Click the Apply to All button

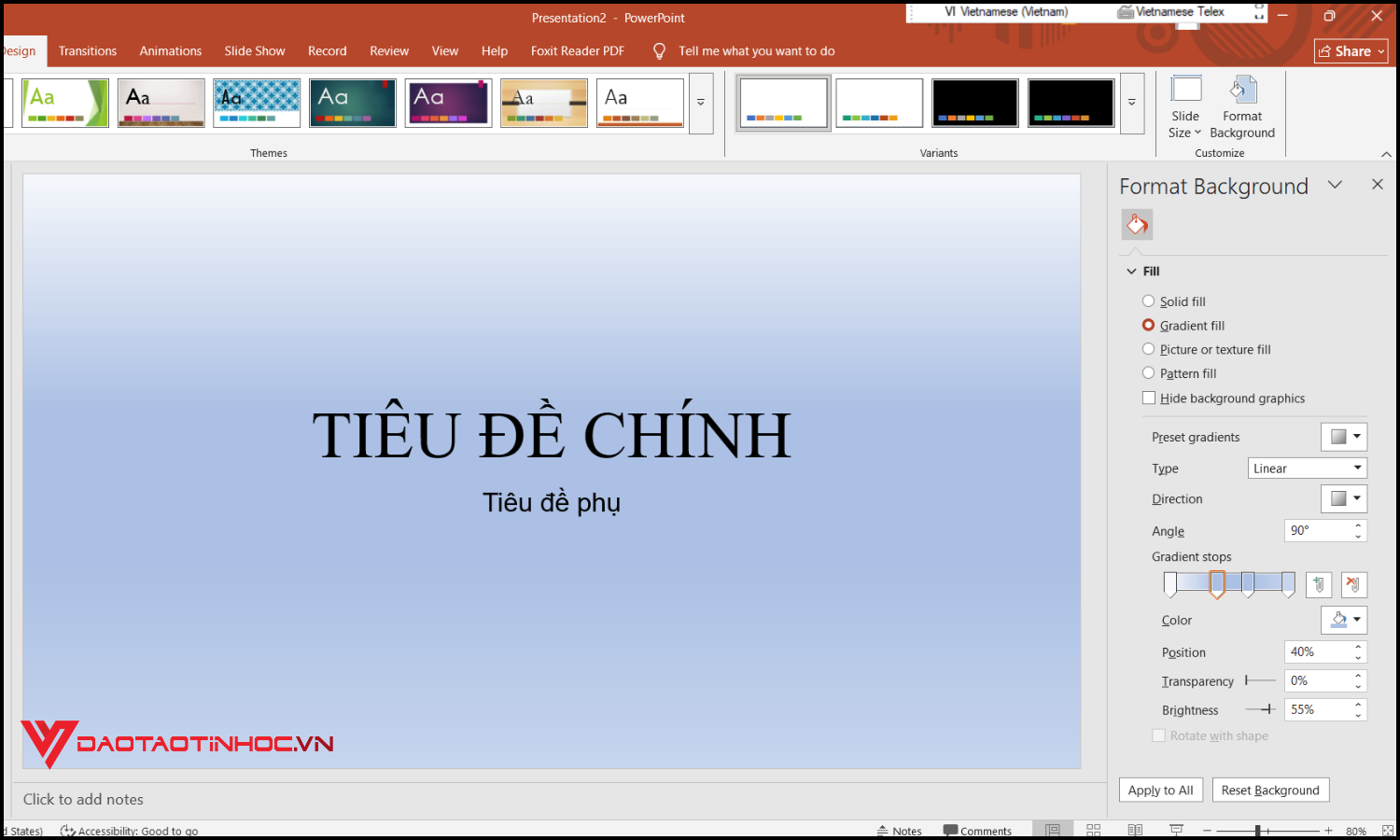(x=1160, y=790)
